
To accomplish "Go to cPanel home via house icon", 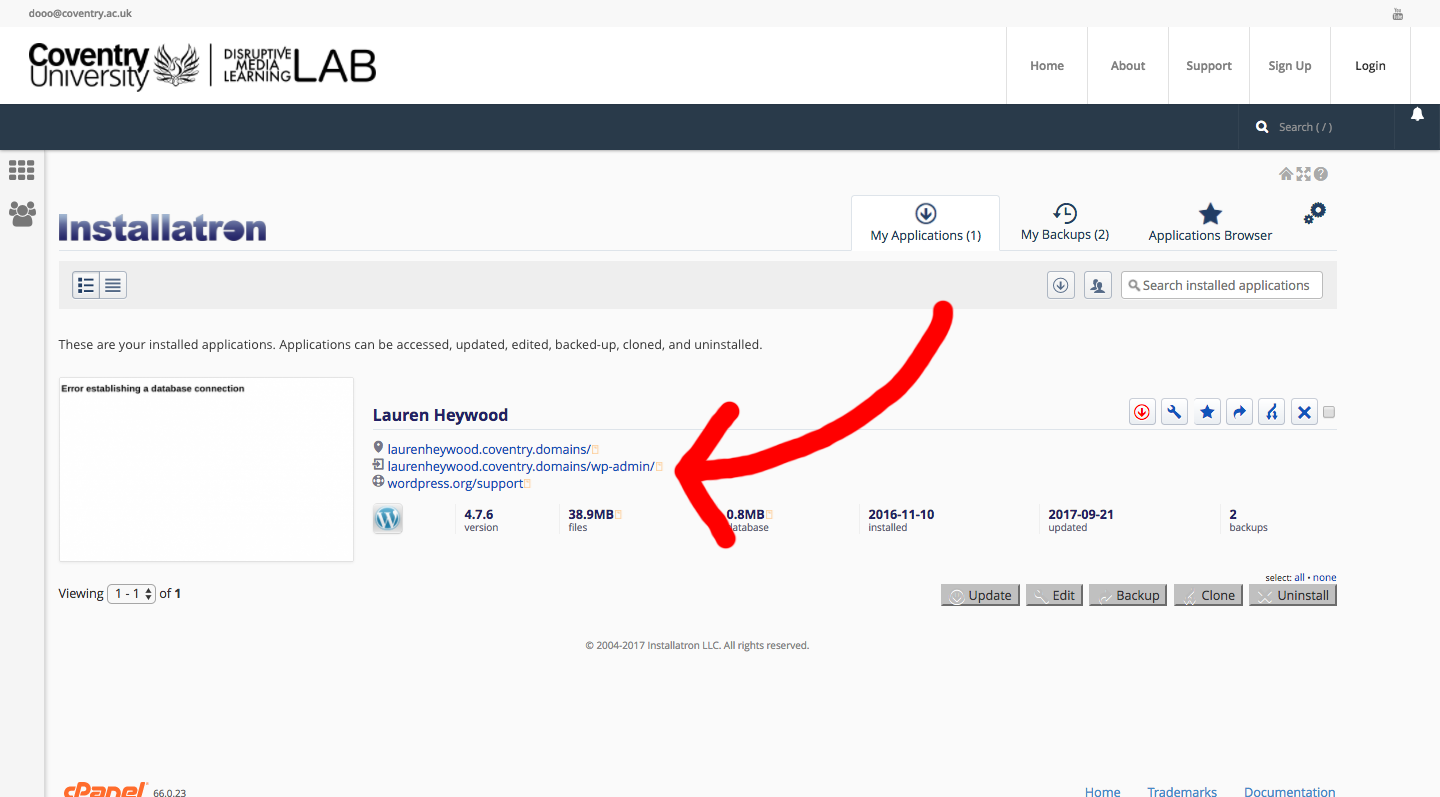I will 1286,174.
